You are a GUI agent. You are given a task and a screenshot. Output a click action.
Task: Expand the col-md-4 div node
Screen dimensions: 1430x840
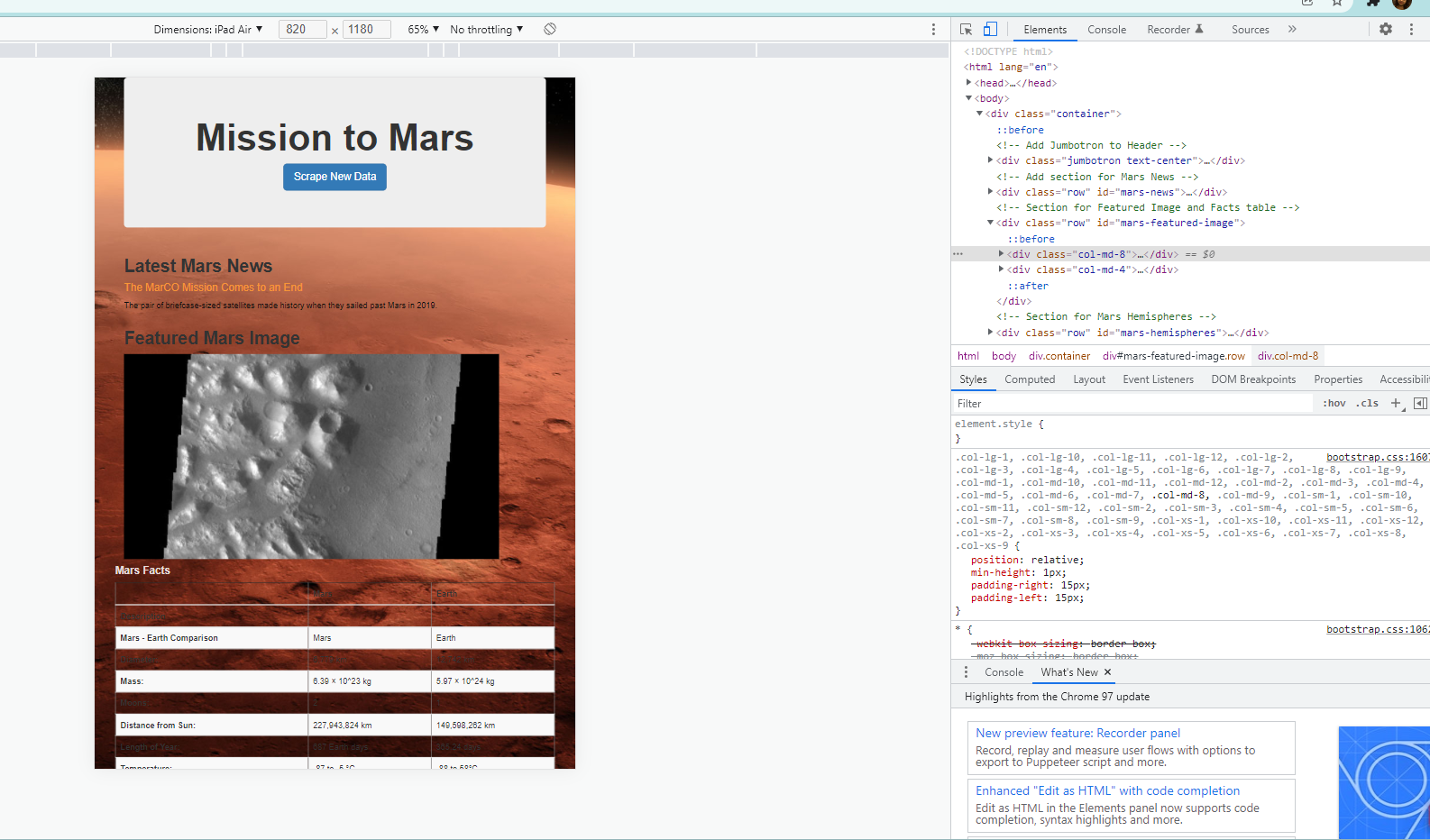[x=1002, y=269]
